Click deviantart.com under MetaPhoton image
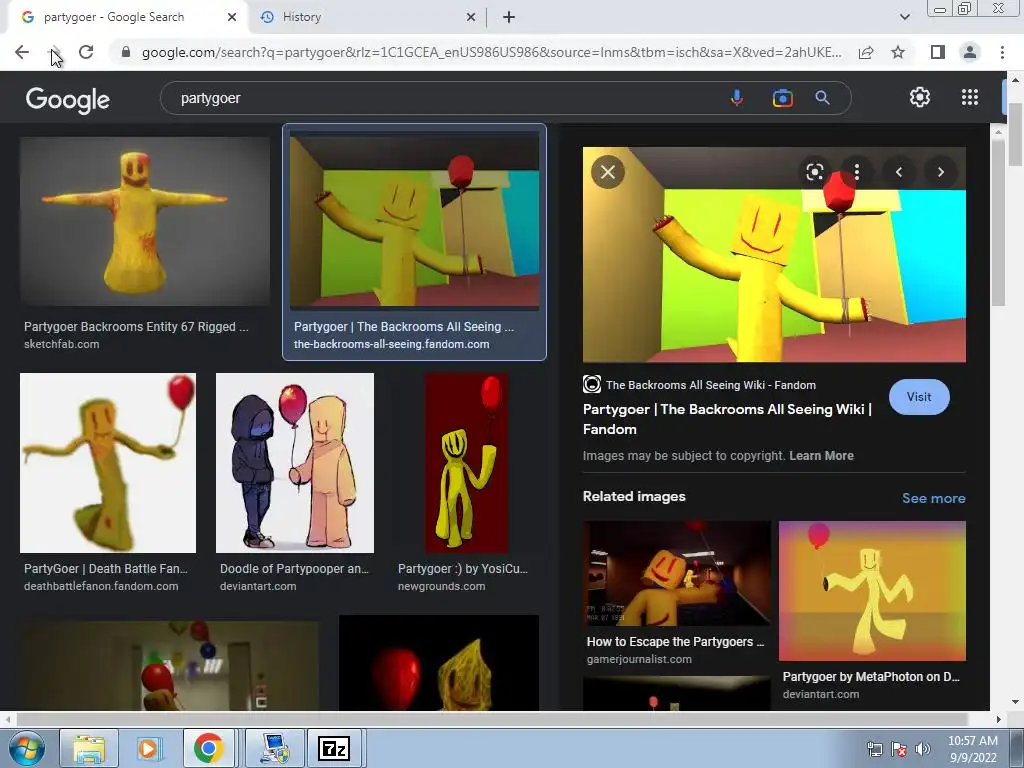The image size is (1024, 768). (x=820, y=694)
